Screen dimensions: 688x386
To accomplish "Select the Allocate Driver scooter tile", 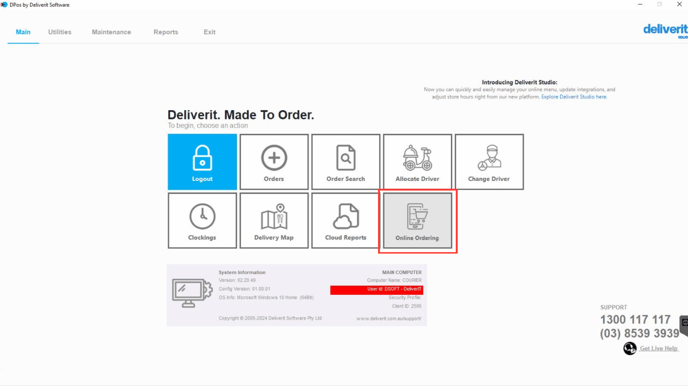I will click(x=417, y=162).
